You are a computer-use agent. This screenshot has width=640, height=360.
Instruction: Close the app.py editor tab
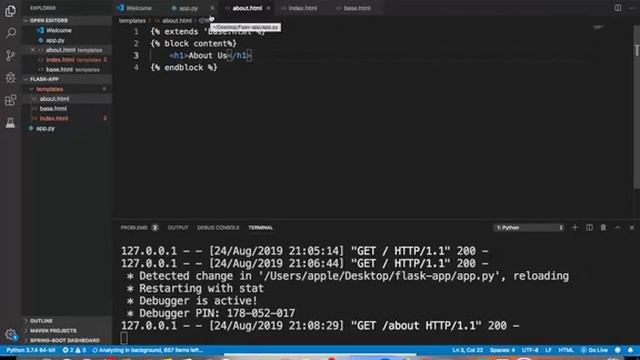point(212,8)
